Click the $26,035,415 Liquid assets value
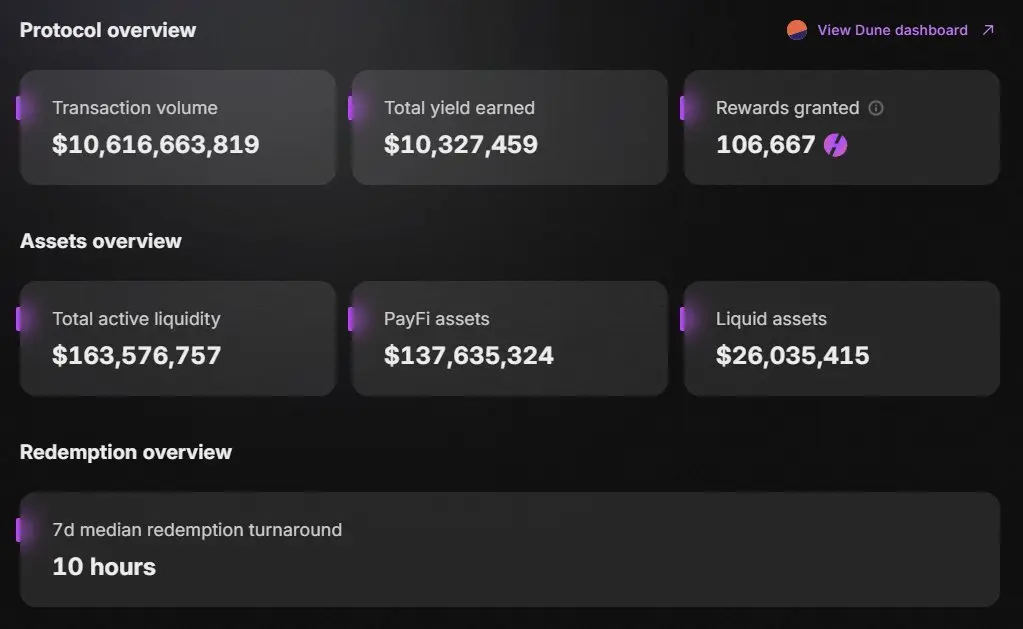This screenshot has height=629, width=1023. (792, 355)
